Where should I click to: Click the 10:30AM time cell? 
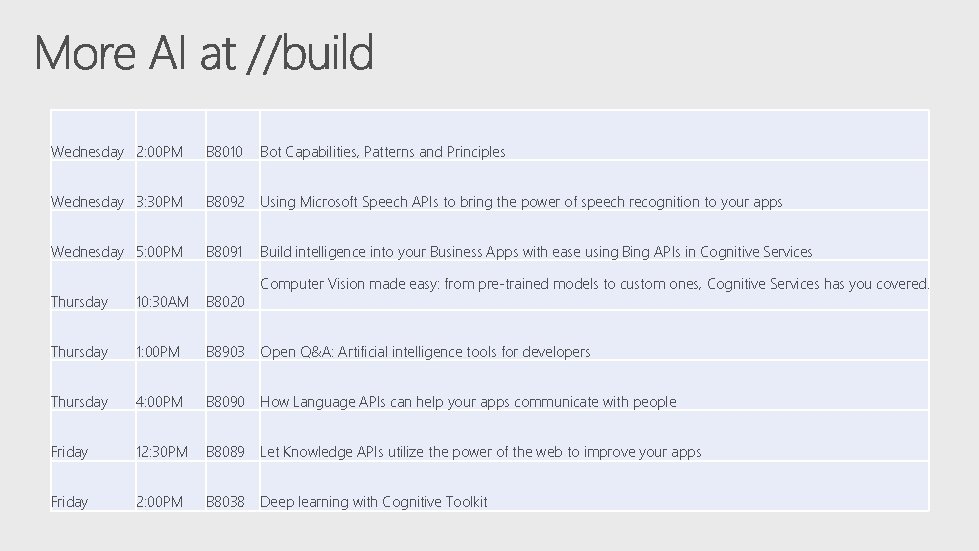tap(162, 302)
